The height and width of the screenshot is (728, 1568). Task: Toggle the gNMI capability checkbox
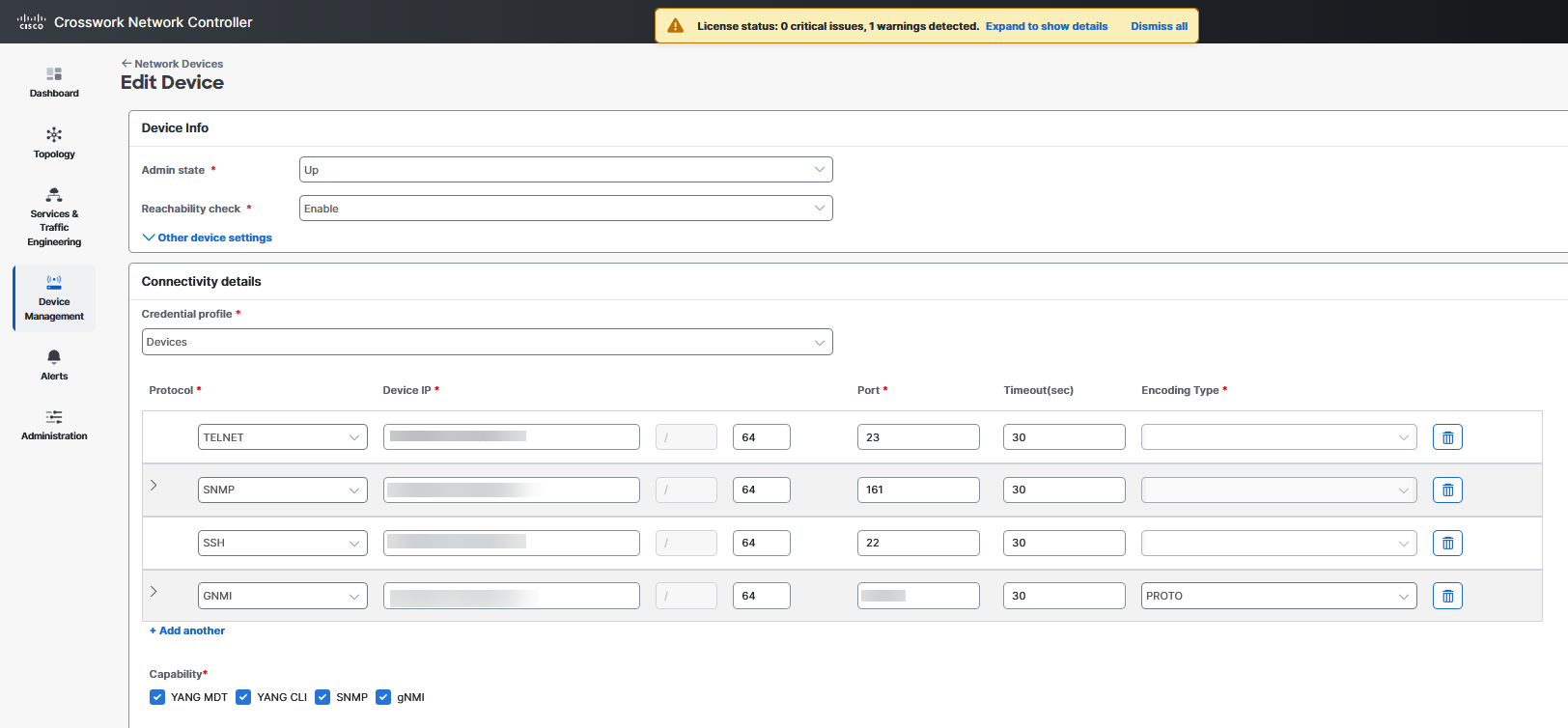click(x=383, y=697)
